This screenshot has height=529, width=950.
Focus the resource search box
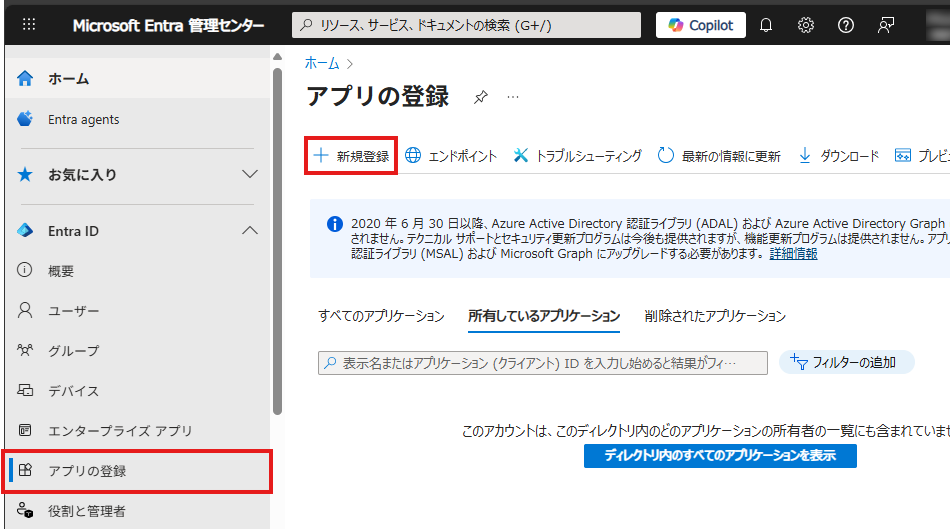(x=466, y=25)
